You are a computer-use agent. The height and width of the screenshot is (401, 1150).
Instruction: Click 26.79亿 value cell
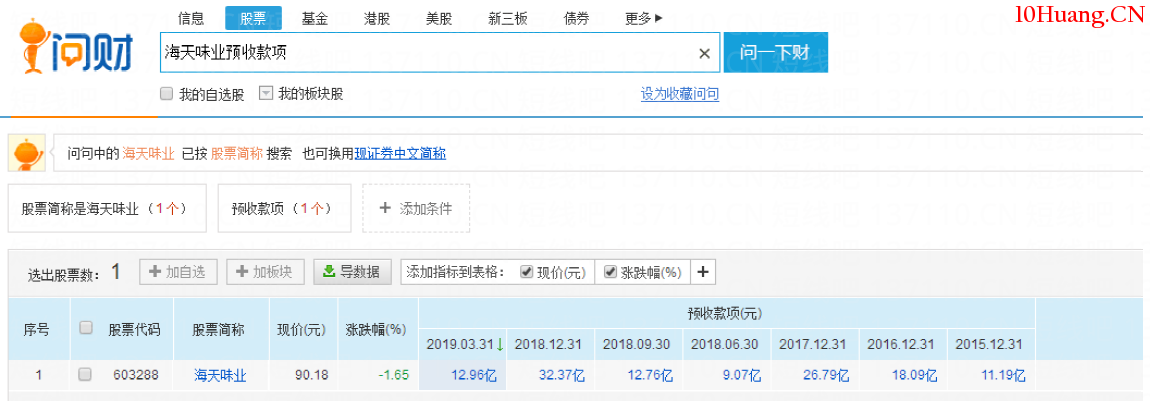[827, 376]
